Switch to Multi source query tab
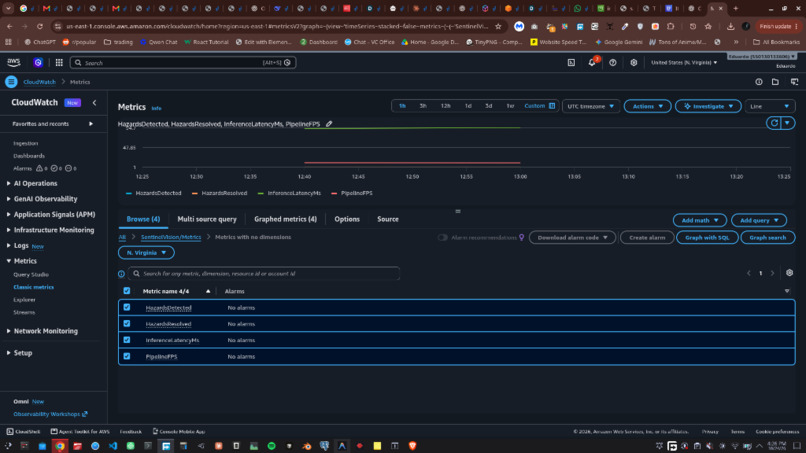 pyautogui.click(x=207, y=219)
